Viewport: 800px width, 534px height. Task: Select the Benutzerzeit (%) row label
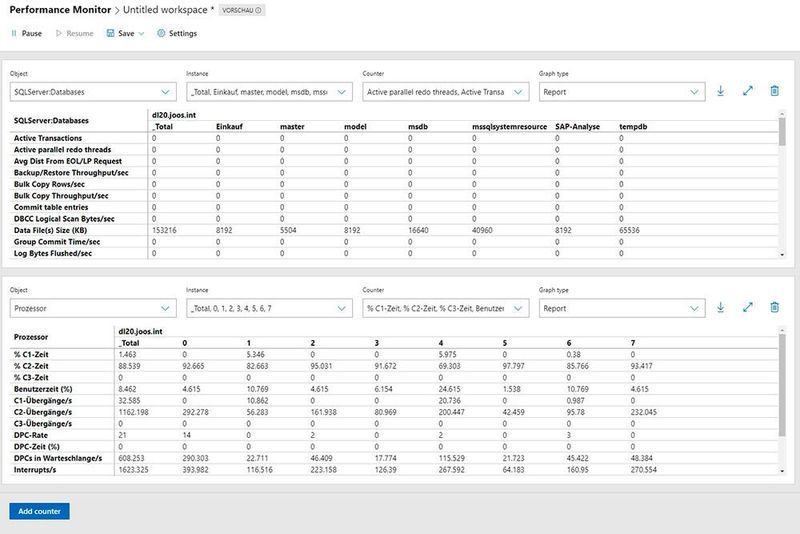click(43, 389)
